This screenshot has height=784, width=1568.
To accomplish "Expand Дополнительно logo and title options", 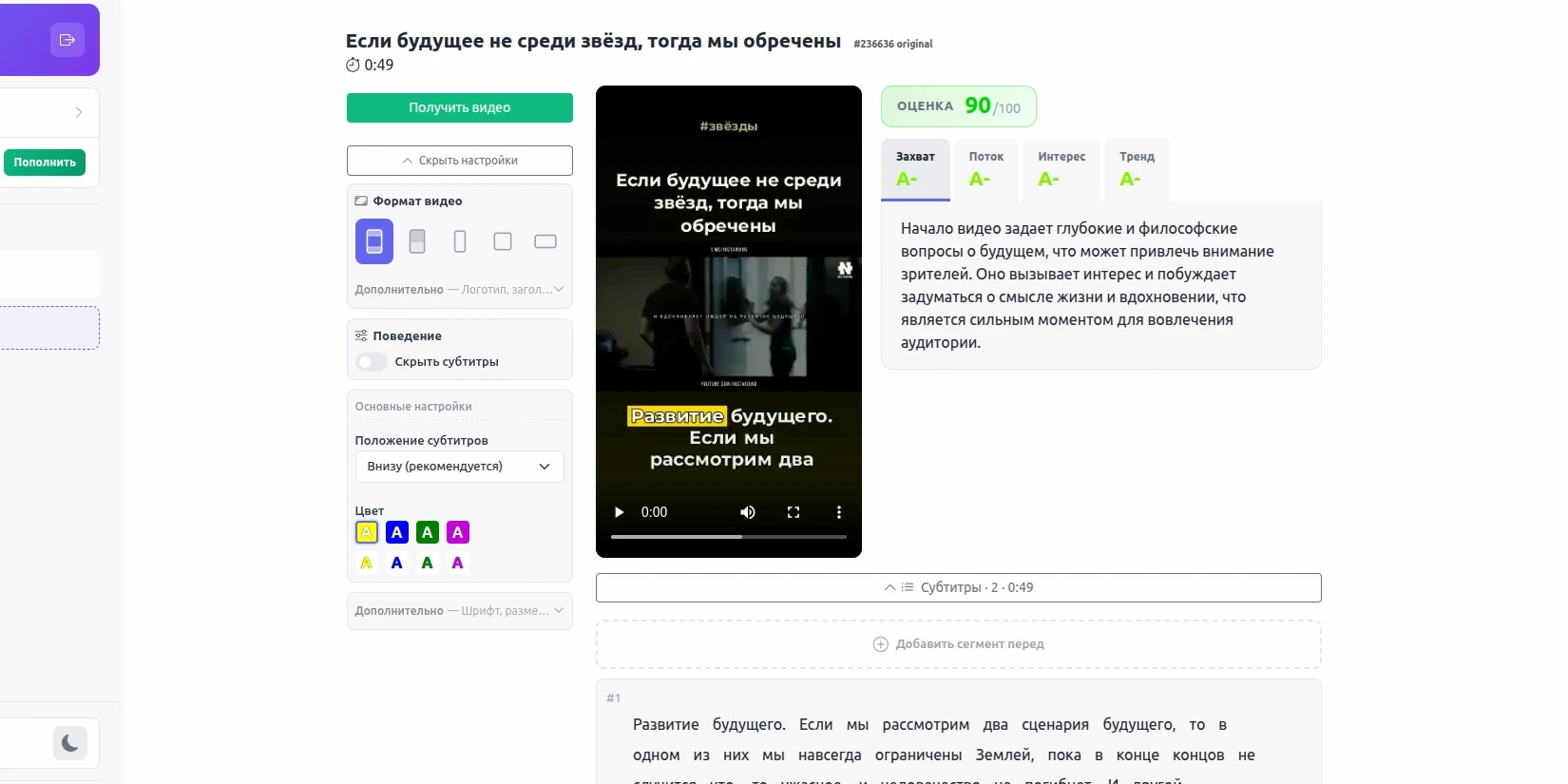I will pyautogui.click(x=460, y=290).
